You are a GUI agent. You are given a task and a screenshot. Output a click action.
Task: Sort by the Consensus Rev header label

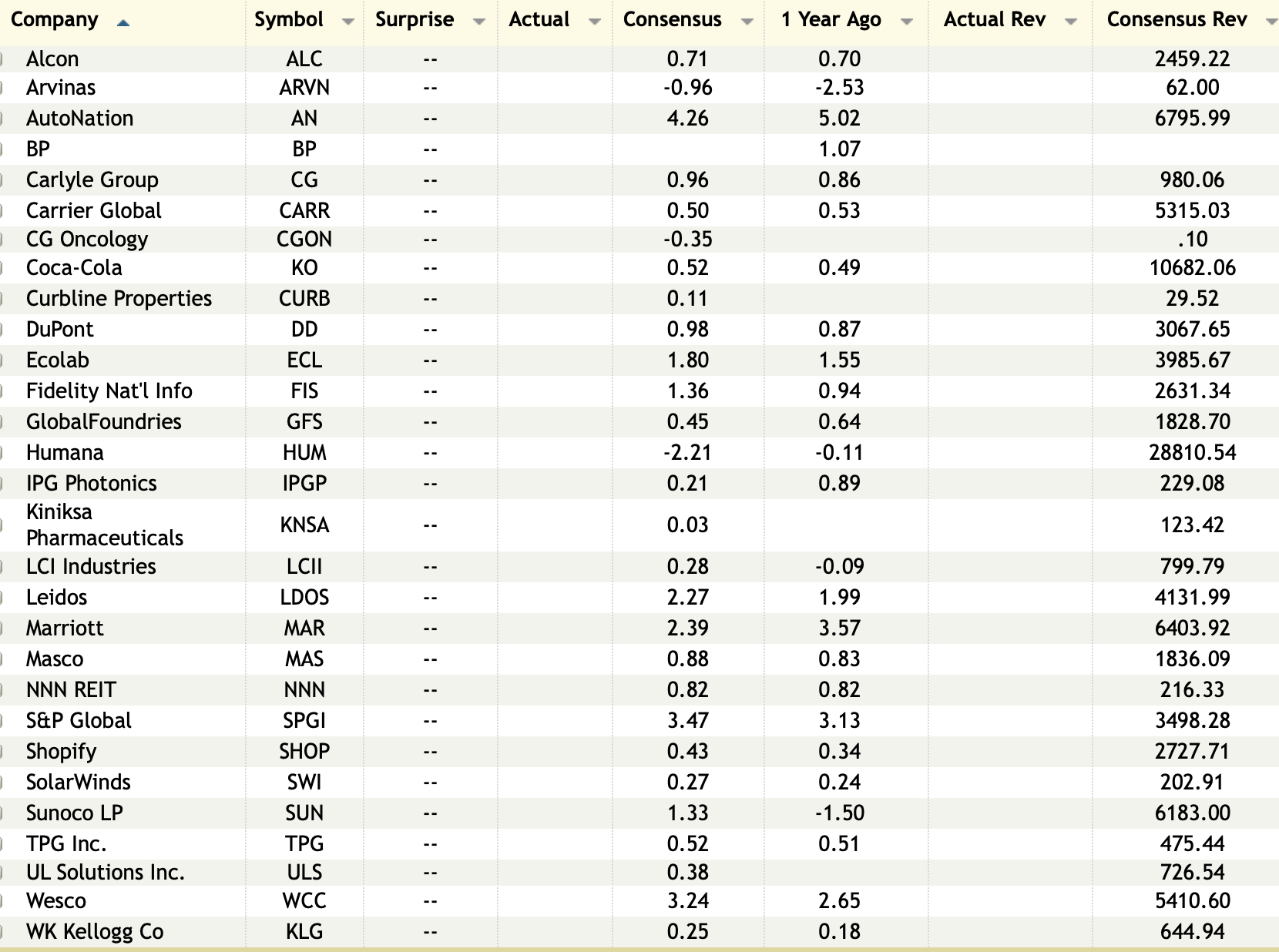click(x=1177, y=20)
